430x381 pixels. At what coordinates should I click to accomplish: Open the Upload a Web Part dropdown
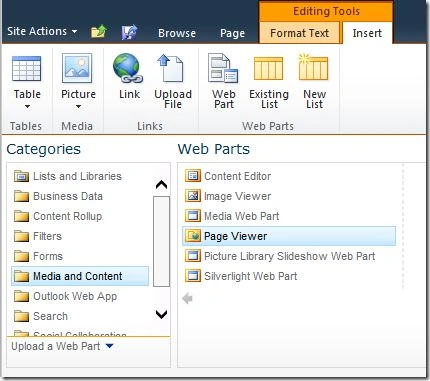[x=109, y=346]
